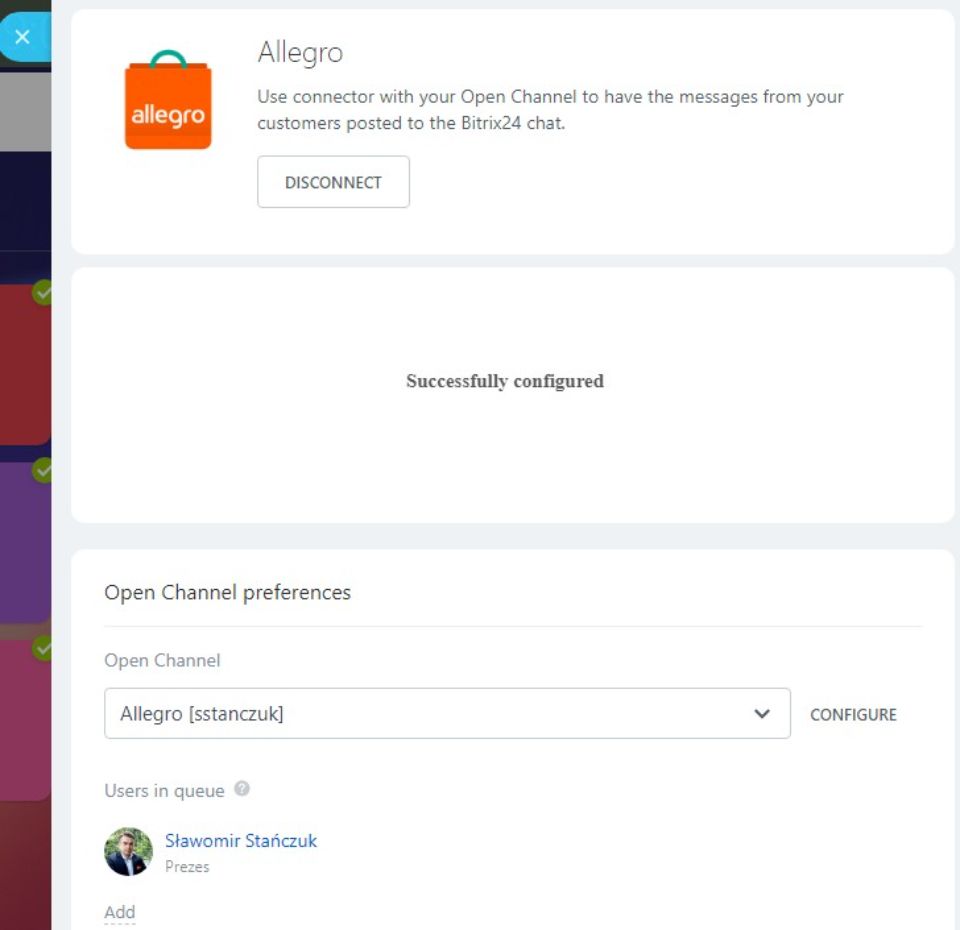Click Add below the users queue

pos(119,911)
